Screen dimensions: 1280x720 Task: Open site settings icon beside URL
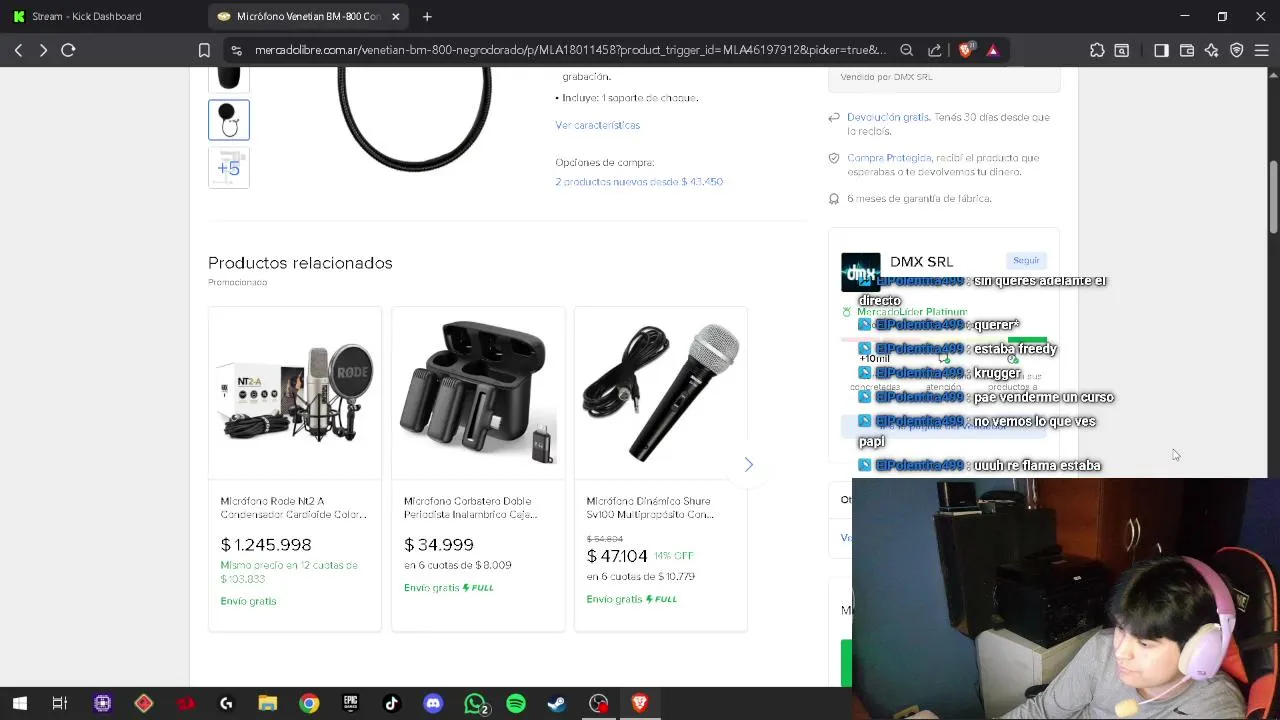(x=236, y=50)
